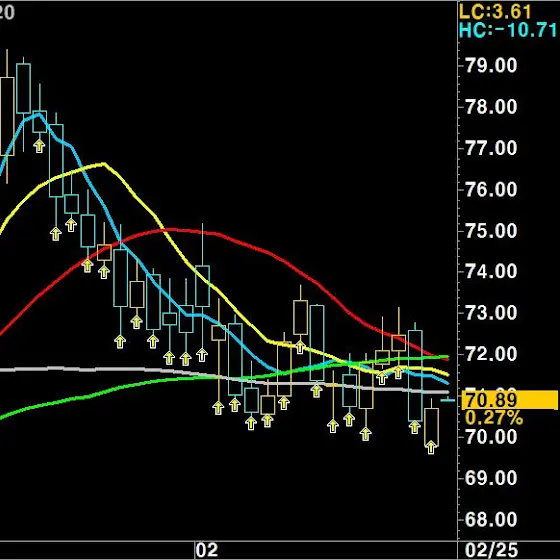The width and height of the screenshot is (560, 560).
Task: Select the small cyan dash candle at far right
Action: pos(448,400)
